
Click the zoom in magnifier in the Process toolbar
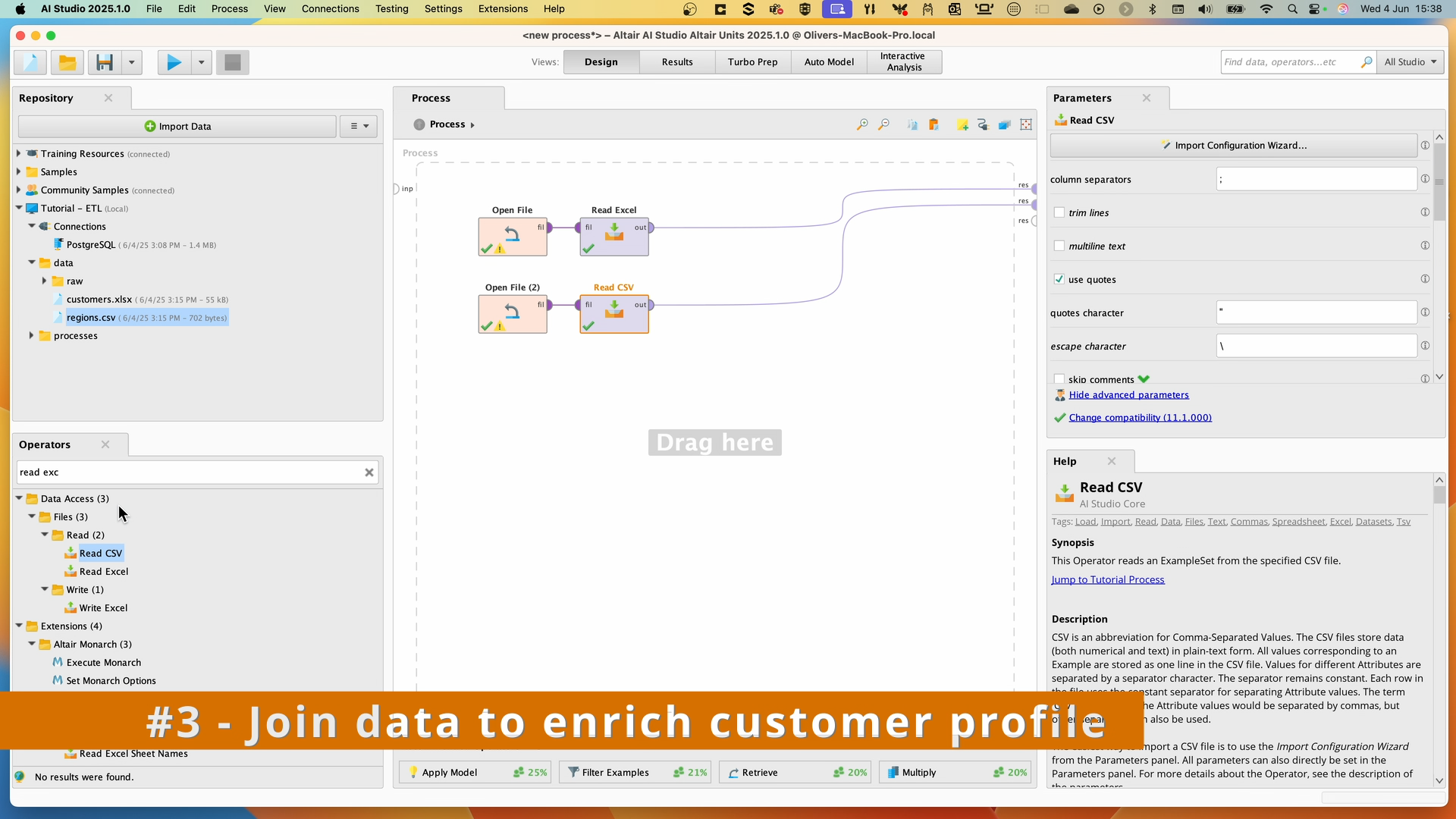point(862,124)
